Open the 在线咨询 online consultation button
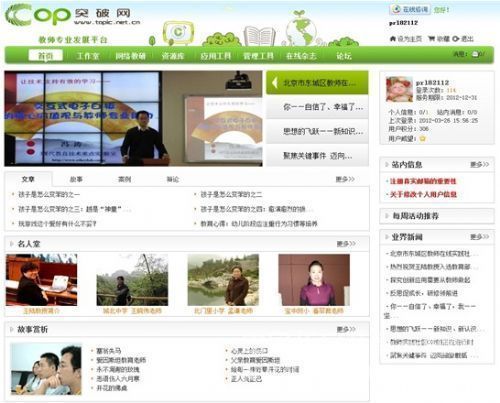The width and height of the screenshot is (500, 403). pos(410,9)
